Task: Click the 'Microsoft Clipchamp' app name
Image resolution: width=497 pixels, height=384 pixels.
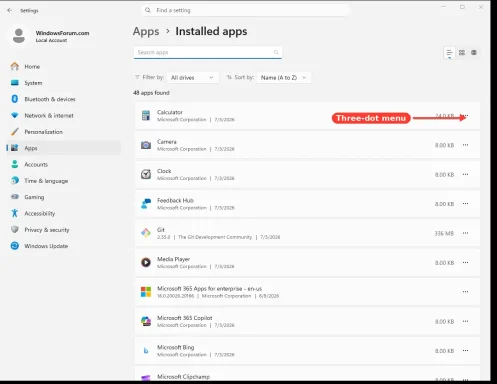Action: click(183, 377)
